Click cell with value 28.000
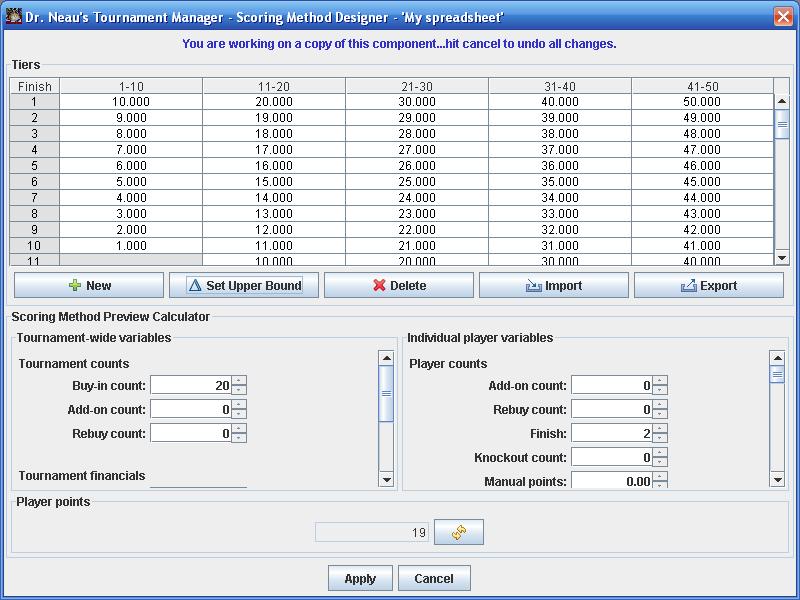Screen dimensions: 800x600 coord(417,134)
